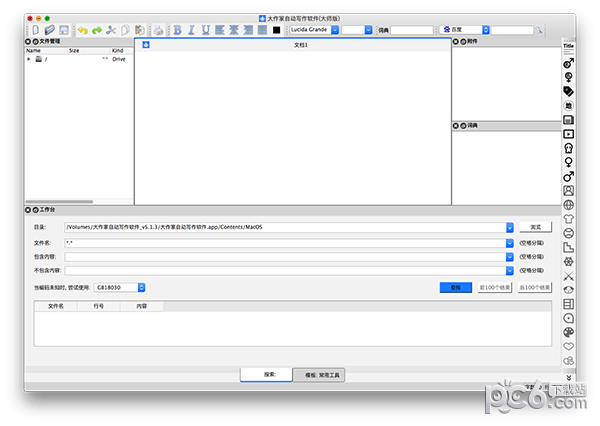The height and width of the screenshot is (426, 600).
Task: Click the Print icon in toolbar
Action: [159, 30]
